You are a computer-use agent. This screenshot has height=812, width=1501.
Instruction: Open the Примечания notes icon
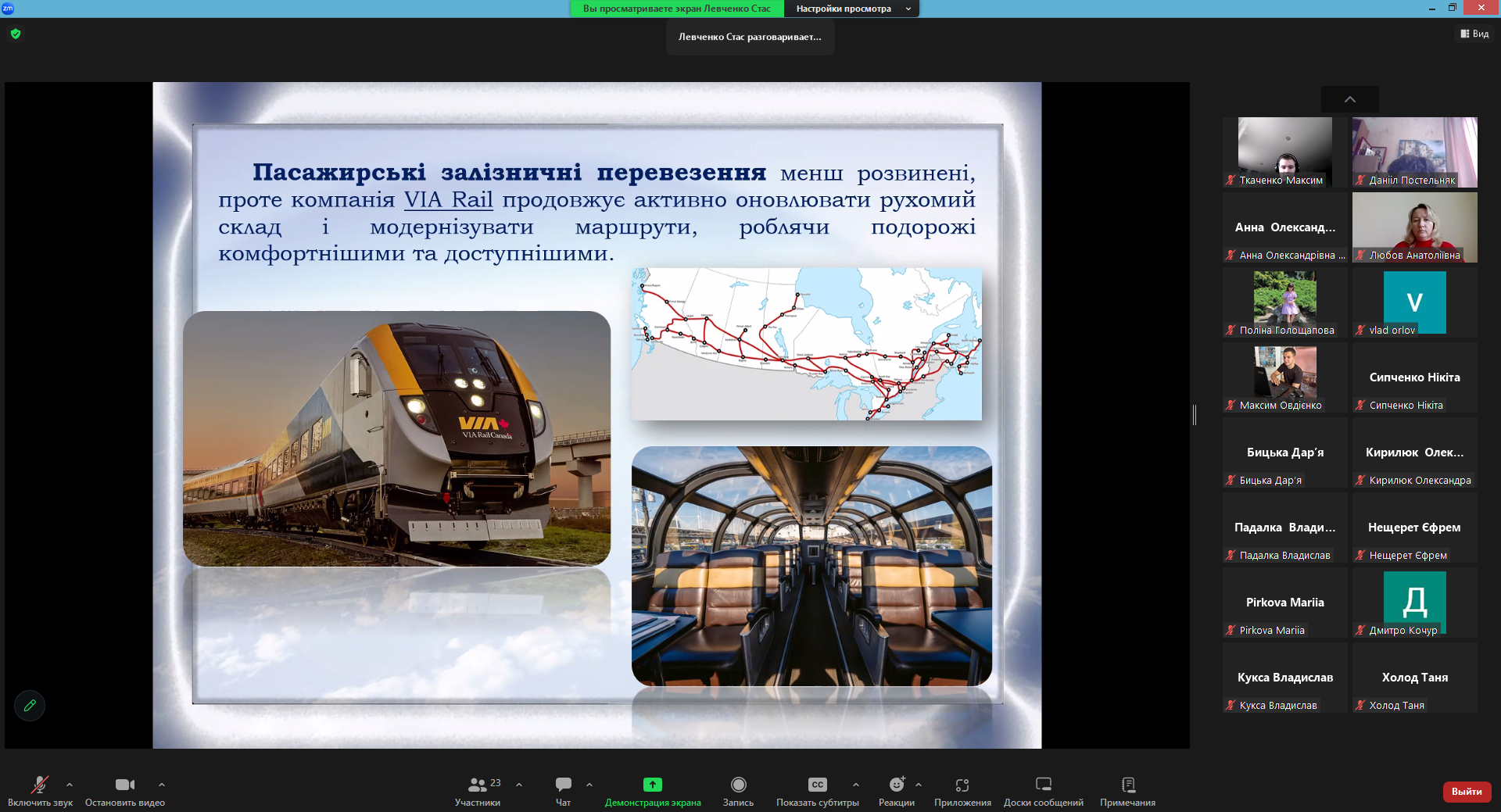1127,785
